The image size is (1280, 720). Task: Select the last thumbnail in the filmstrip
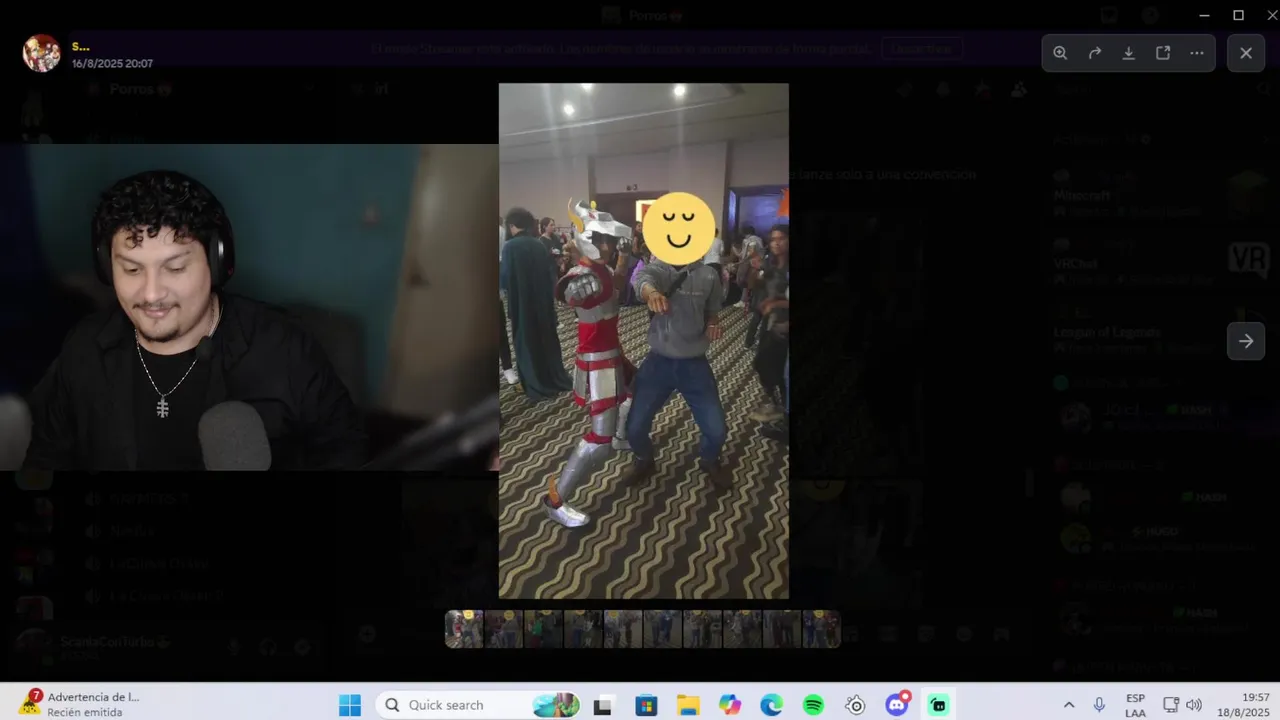tap(821, 629)
